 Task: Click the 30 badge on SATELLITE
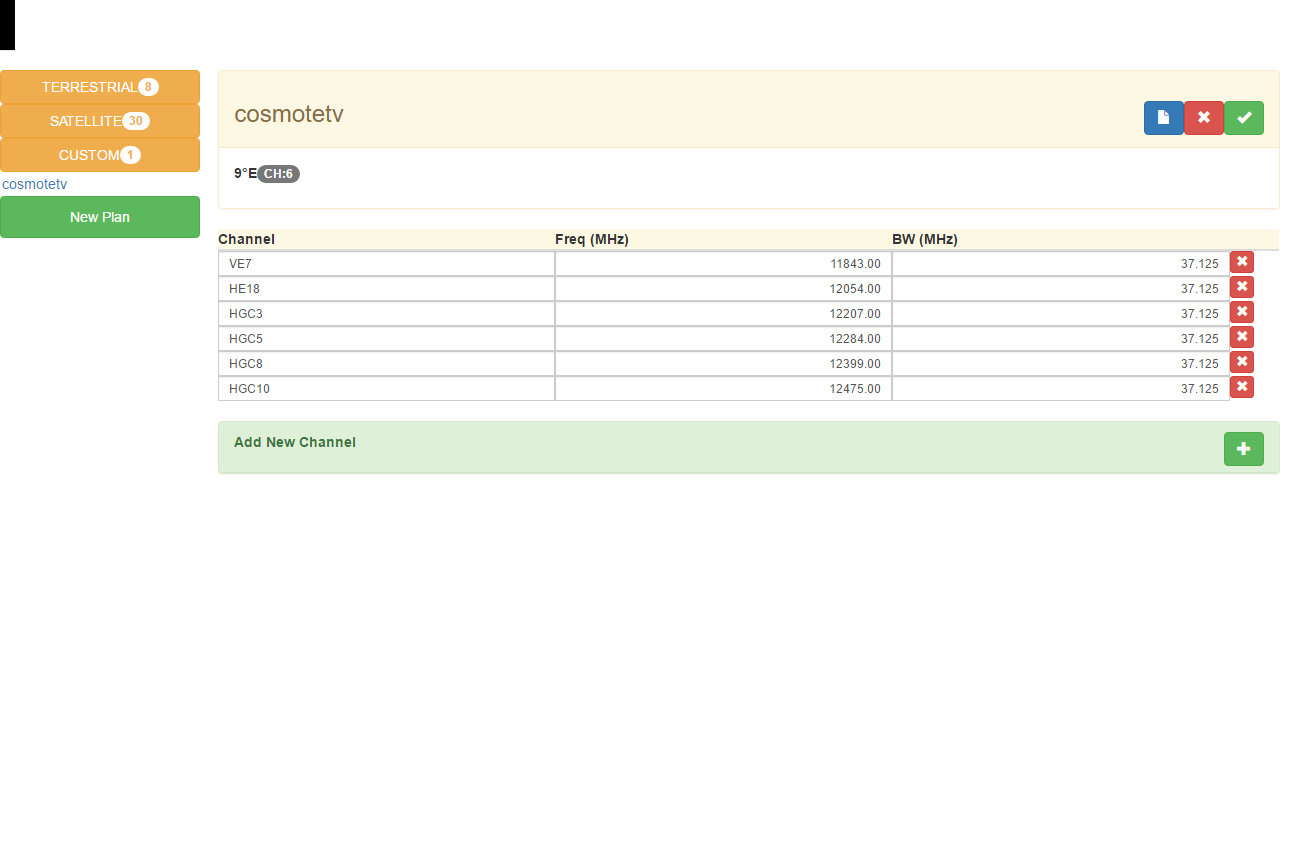click(x=136, y=121)
